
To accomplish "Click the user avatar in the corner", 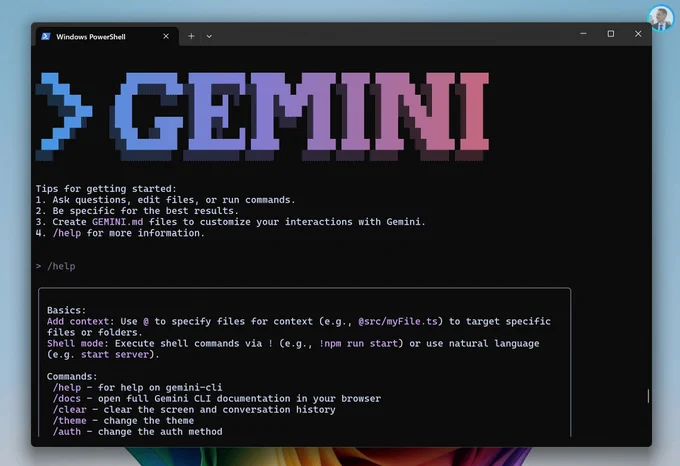I will tap(661, 18).
